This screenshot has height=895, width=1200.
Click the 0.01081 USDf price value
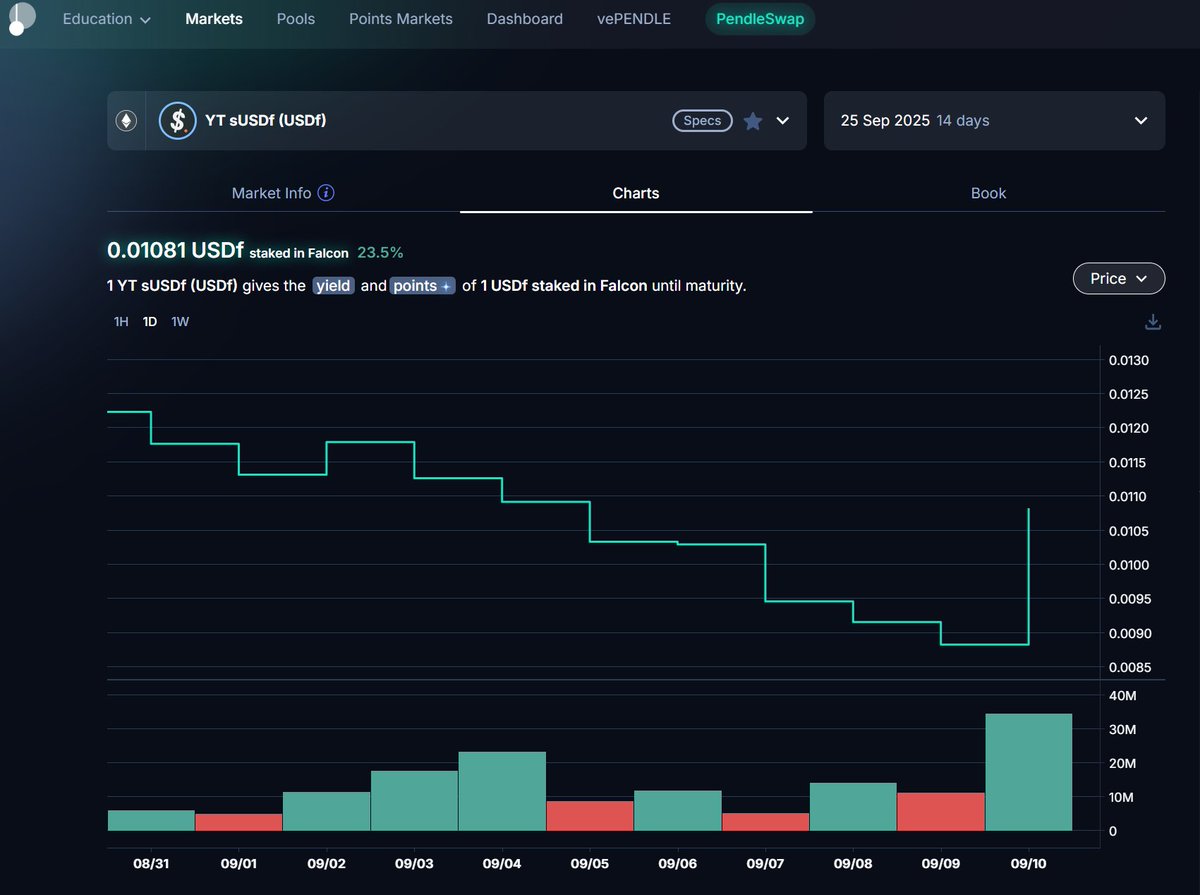(x=175, y=251)
